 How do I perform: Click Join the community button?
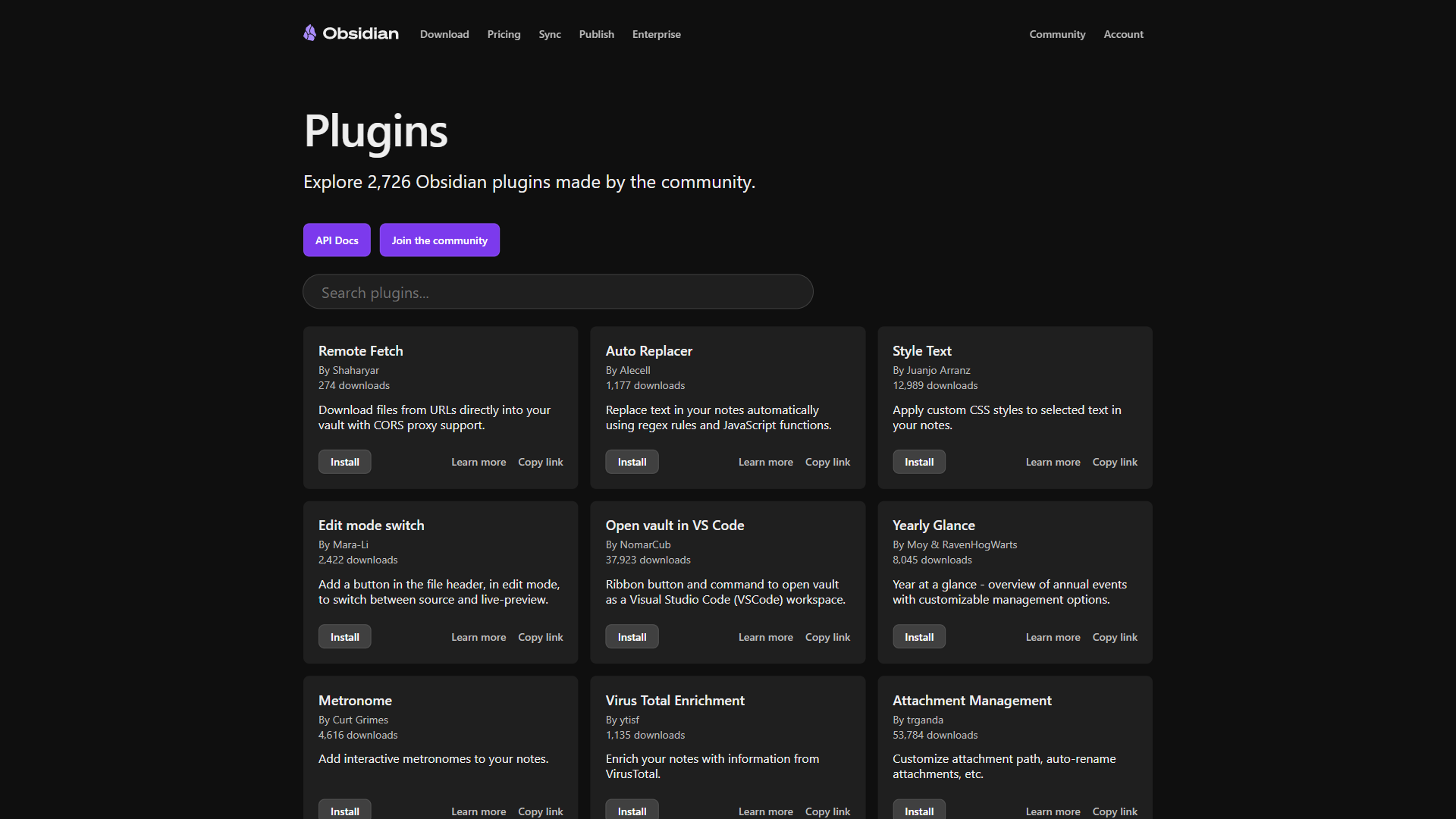440,240
